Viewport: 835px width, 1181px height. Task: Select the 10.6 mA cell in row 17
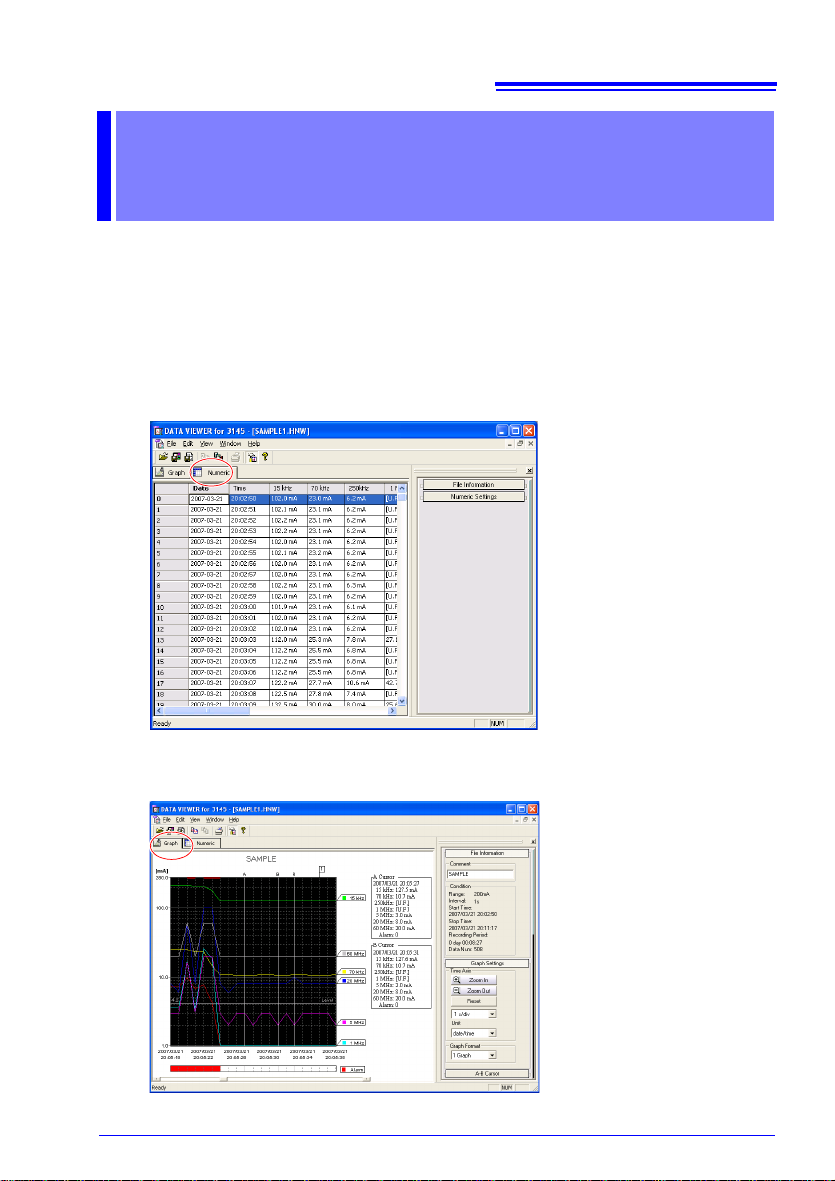click(364, 682)
